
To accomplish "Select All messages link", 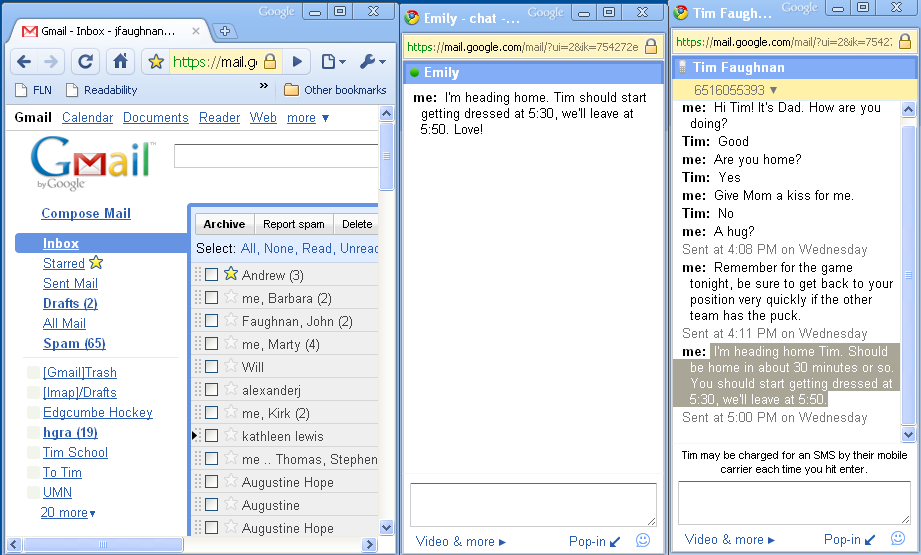I will coord(248,248).
